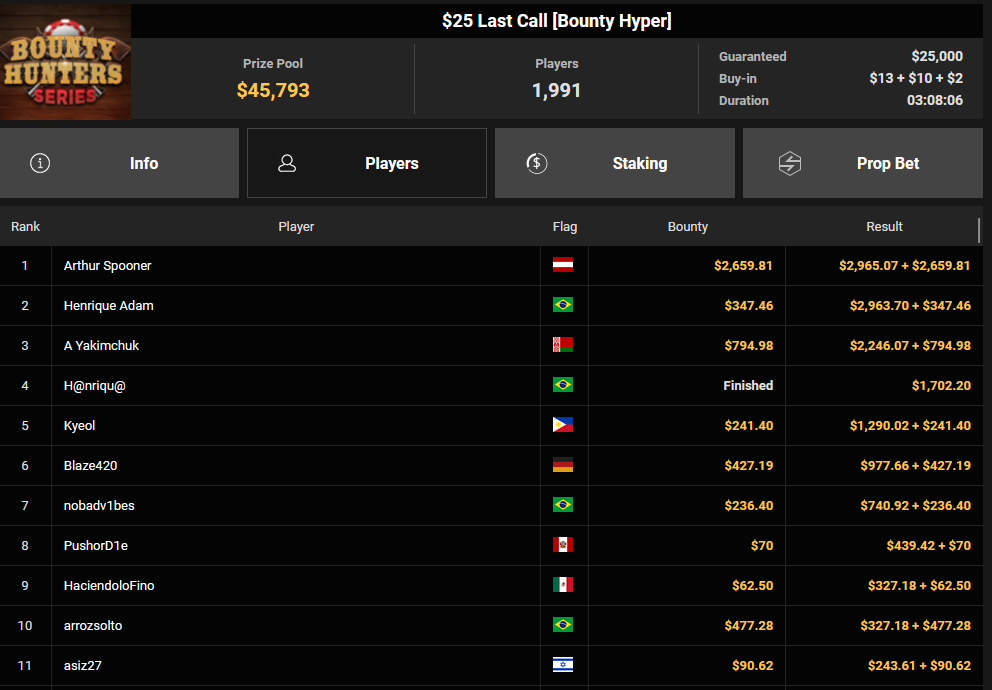The image size is (992, 690).
Task: Select player Henrique Adam's name
Action: 108,305
